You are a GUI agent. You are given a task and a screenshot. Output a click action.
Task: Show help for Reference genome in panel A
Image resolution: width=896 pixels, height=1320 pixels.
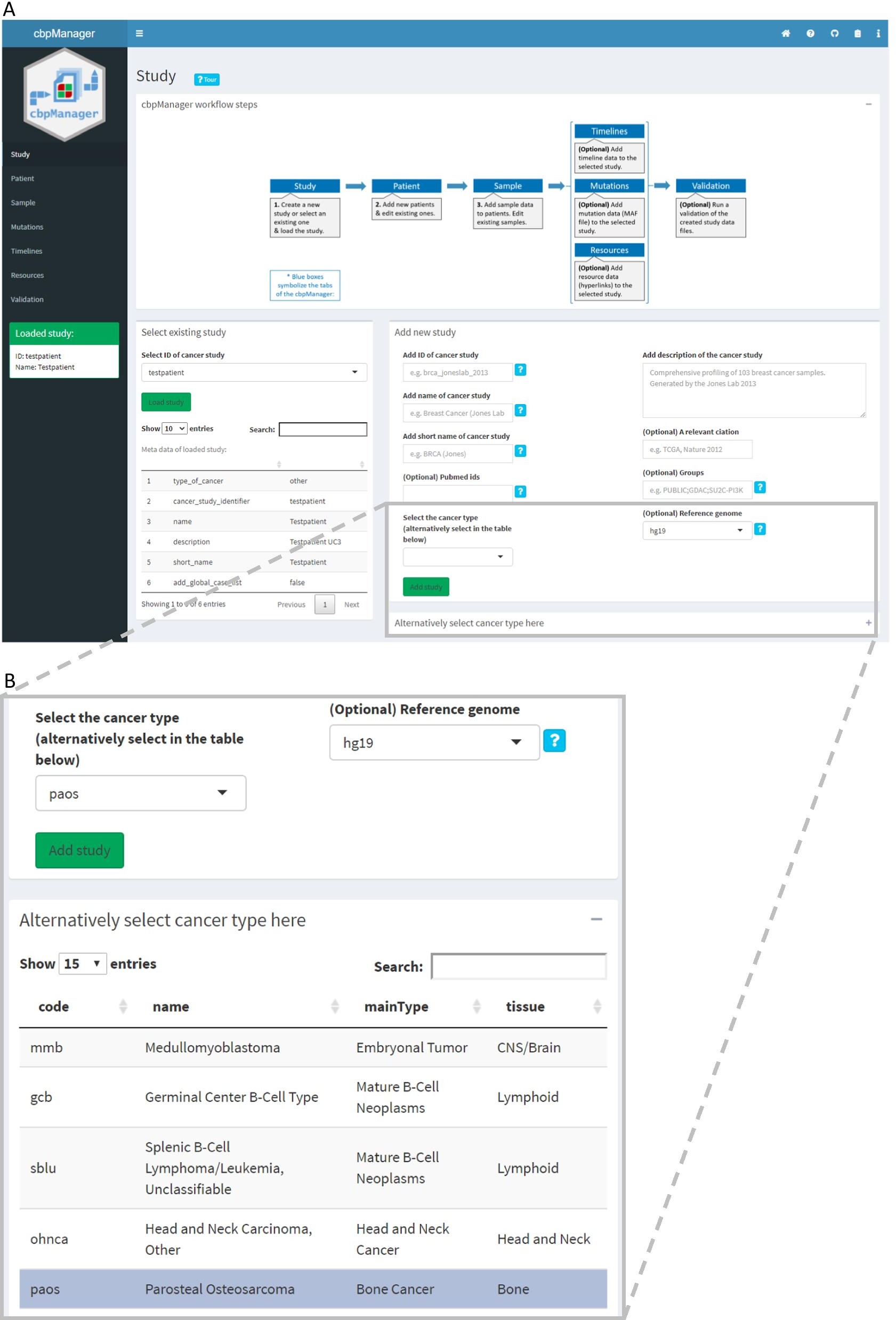760,529
